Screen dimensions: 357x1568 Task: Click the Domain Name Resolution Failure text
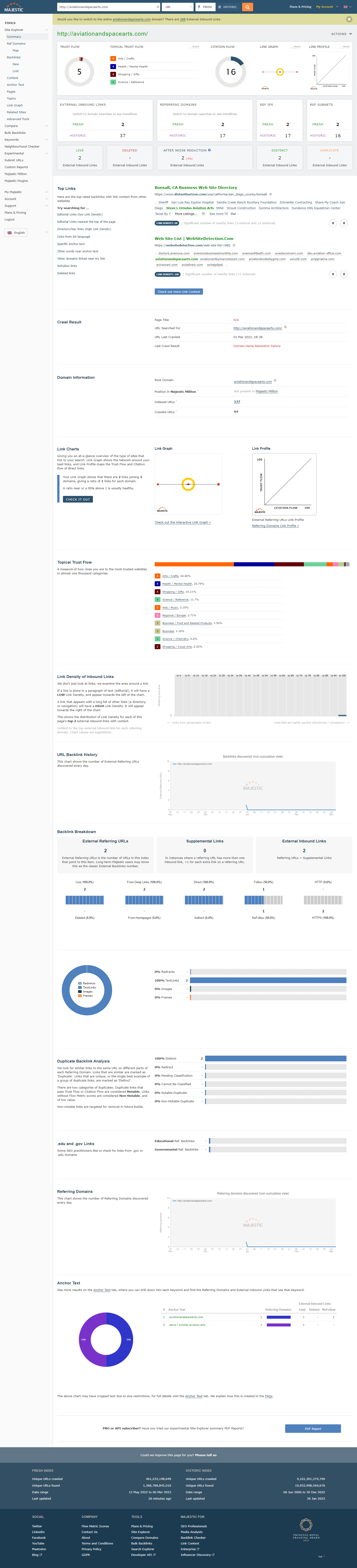pos(257,346)
